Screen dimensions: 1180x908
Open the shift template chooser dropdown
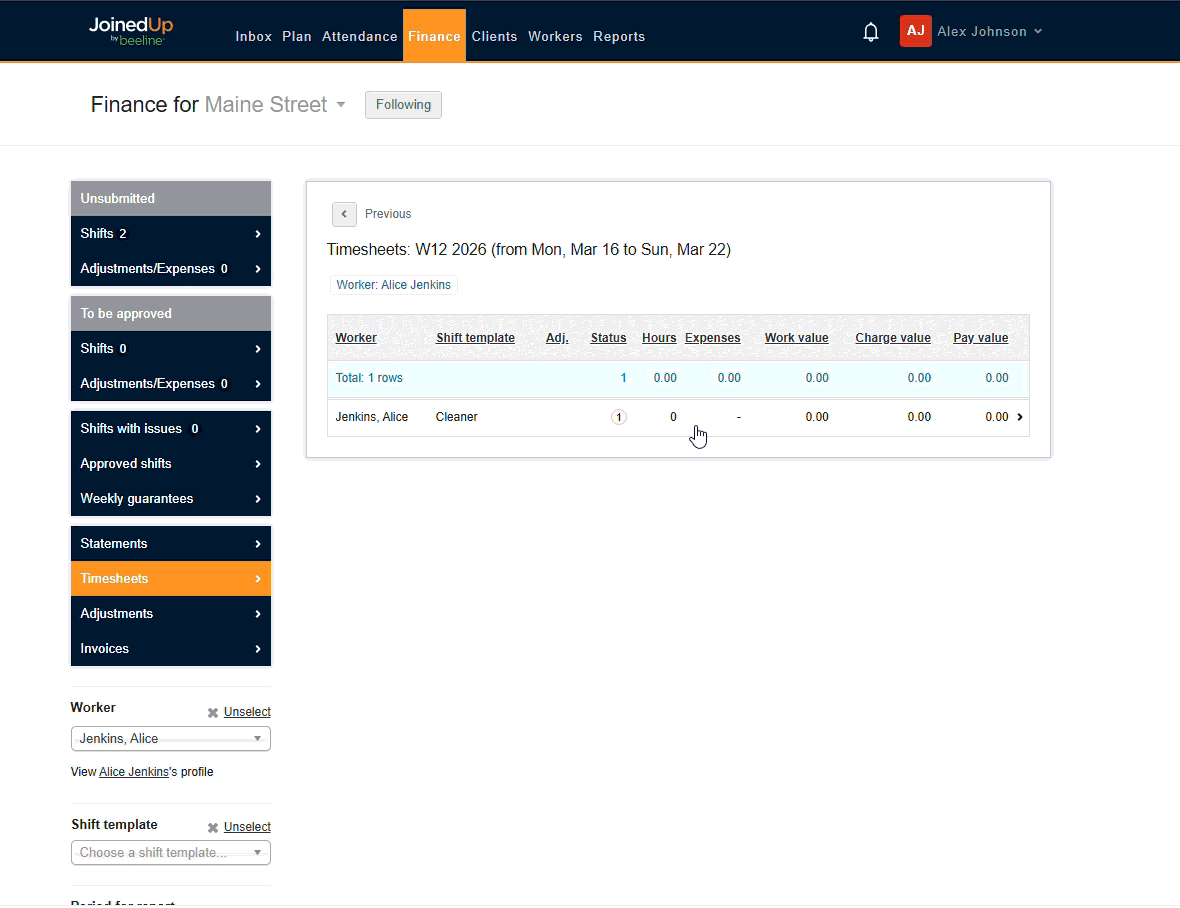[x=170, y=852]
